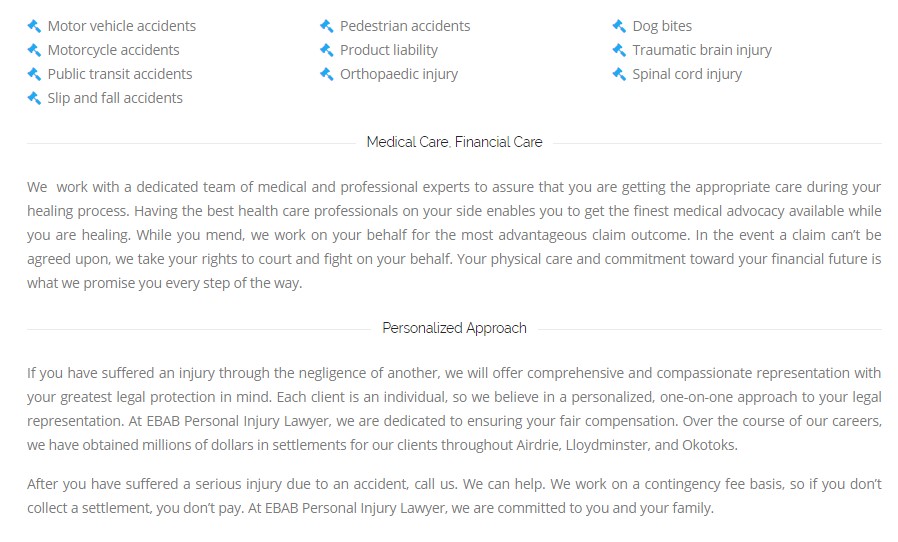Click the Traumatic brain injury item
Image resolution: width=898 pixels, height=542 pixels.
pyautogui.click(x=702, y=50)
